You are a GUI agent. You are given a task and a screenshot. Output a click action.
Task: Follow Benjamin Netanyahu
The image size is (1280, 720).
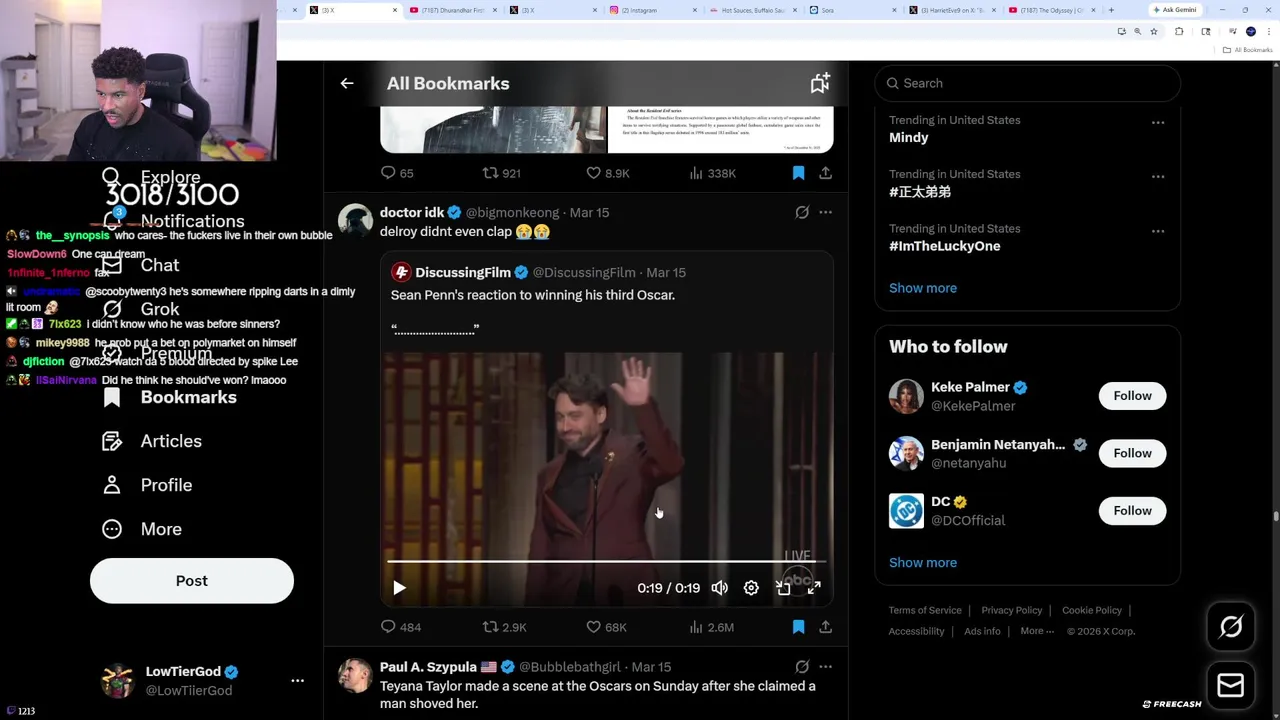pos(1132,453)
